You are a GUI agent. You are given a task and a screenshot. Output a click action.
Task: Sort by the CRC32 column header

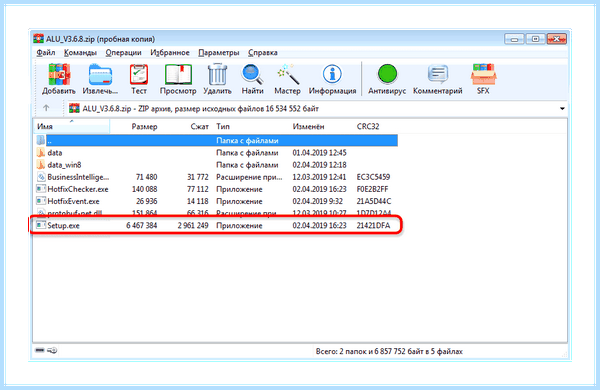point(368,126)
